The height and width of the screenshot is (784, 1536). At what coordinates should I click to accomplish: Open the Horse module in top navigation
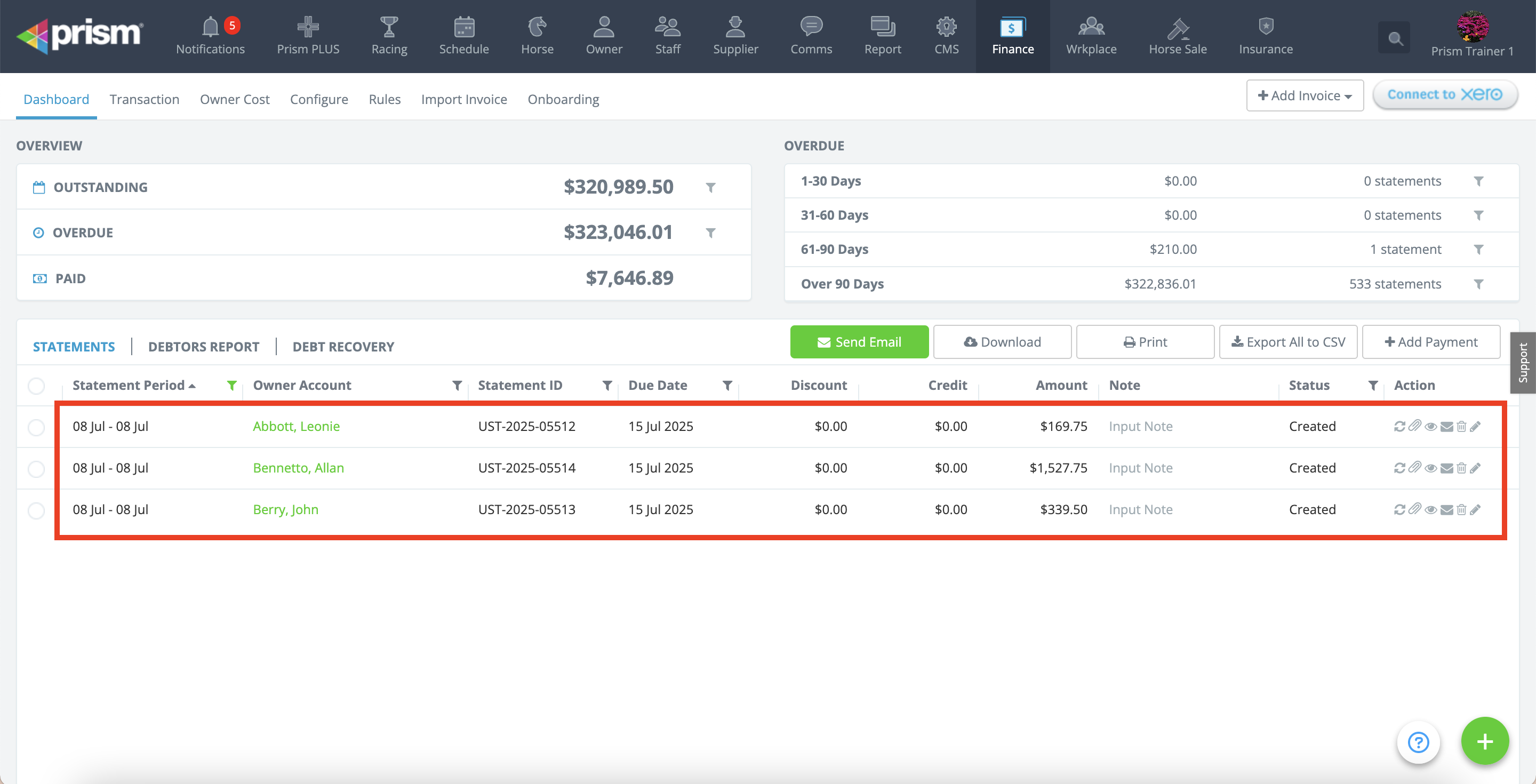tap(537, 36)
